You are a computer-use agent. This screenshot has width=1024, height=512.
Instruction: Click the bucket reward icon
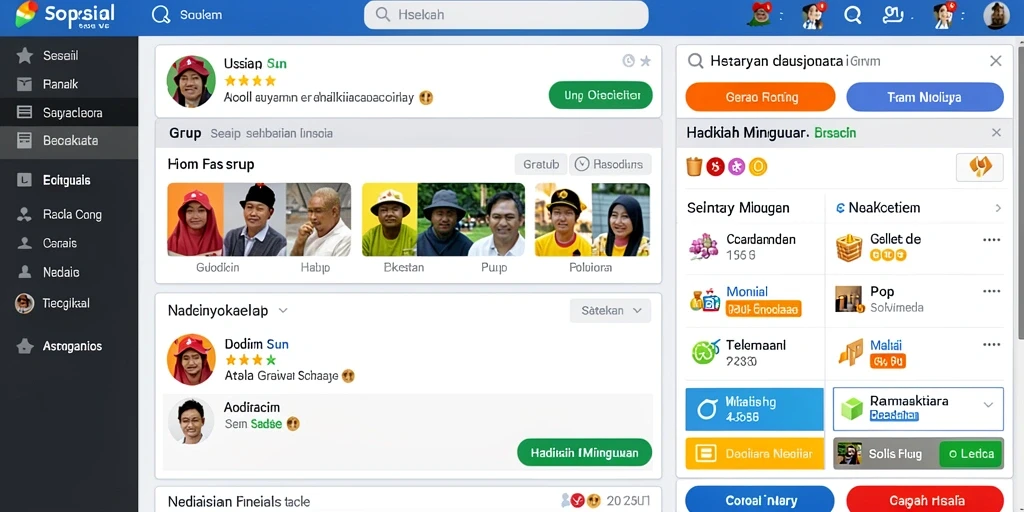[694, 167]
